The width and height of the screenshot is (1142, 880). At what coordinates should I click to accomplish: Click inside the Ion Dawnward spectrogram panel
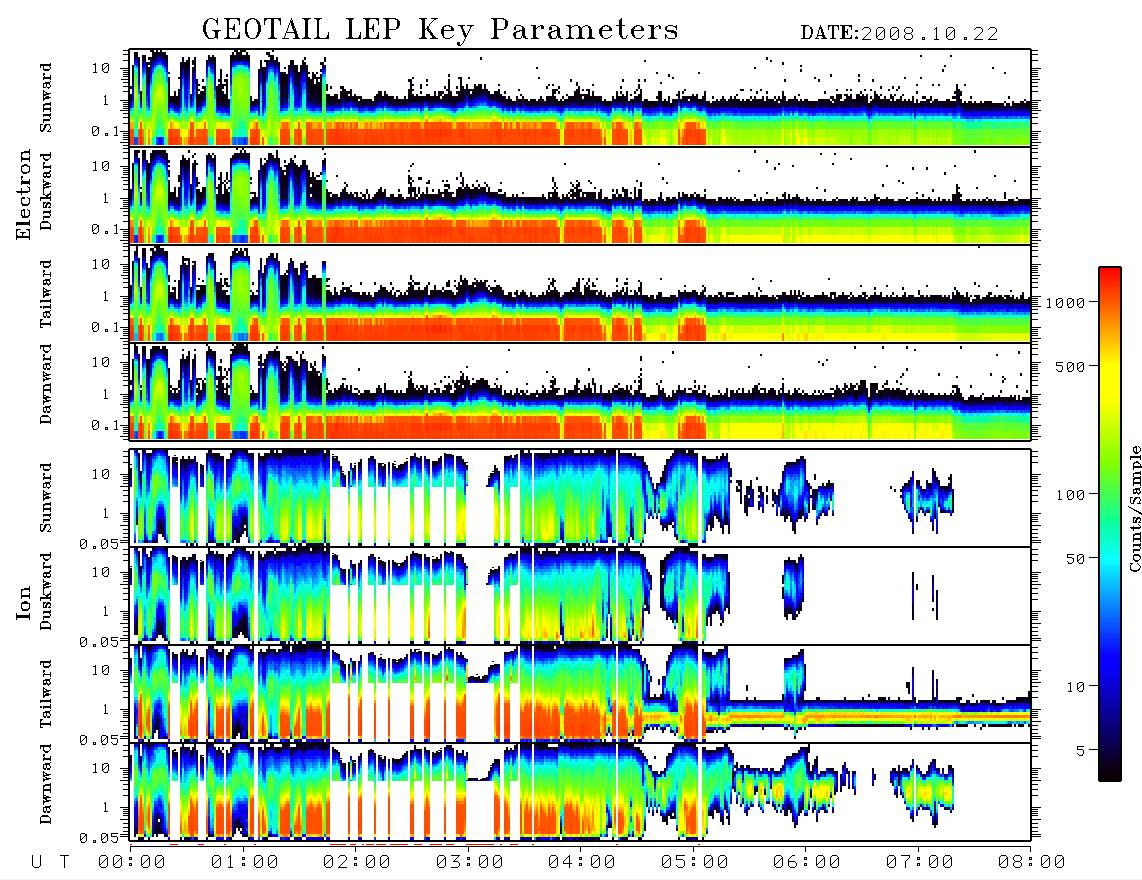(x=580, y=791)
